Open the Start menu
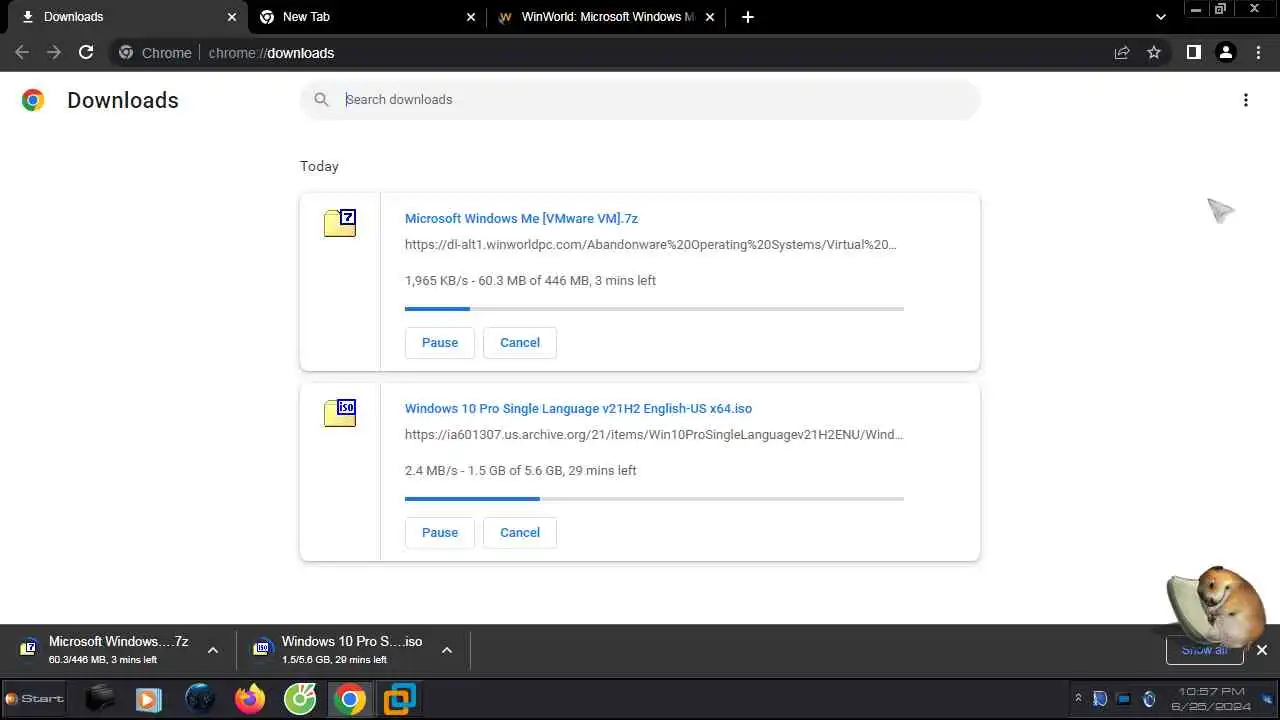 pos(35,698)
